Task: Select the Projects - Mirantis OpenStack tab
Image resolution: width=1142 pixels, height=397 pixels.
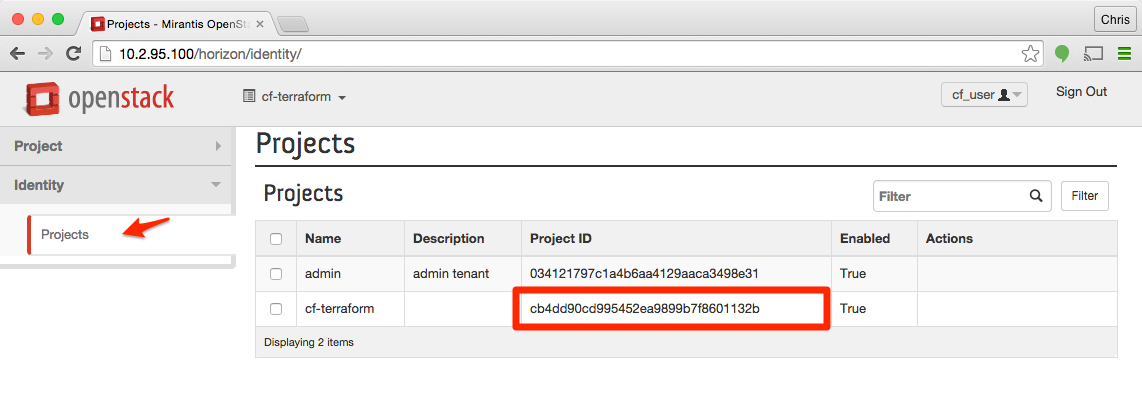Action: (x=175, y=23)
